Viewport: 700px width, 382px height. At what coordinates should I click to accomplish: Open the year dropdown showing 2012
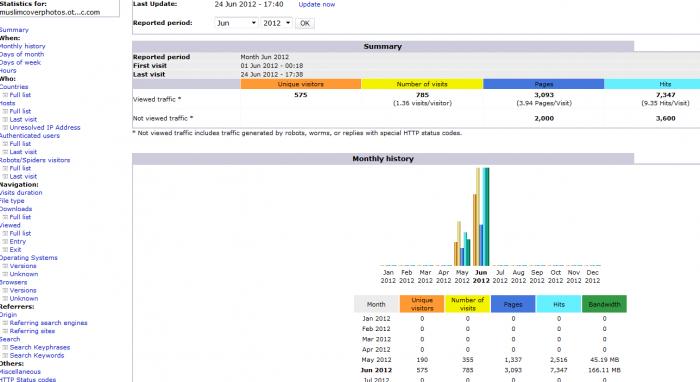click(276, 23)
